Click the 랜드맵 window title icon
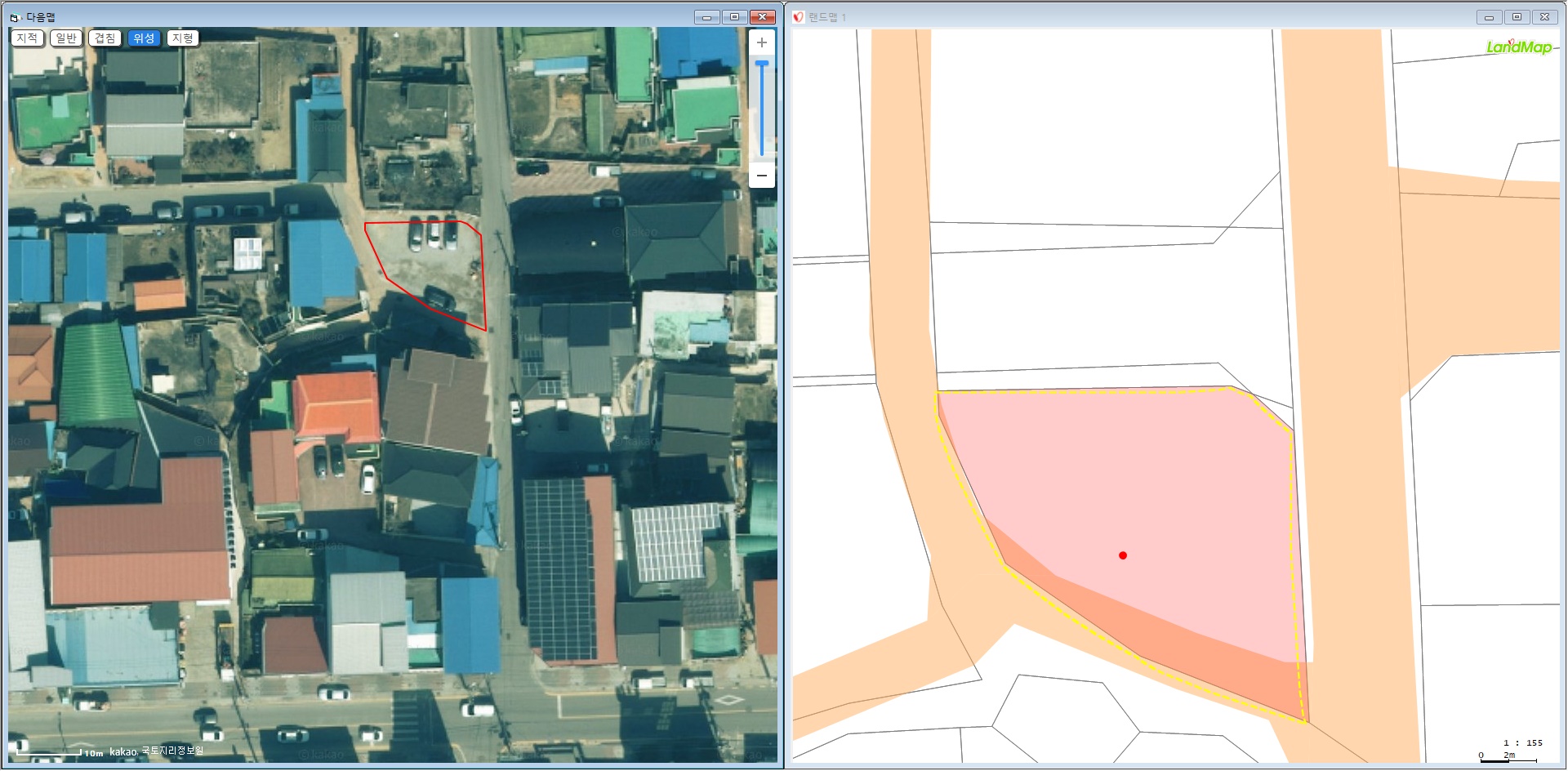Viewport: 1568px width, 771px height. tap(798, 17)
